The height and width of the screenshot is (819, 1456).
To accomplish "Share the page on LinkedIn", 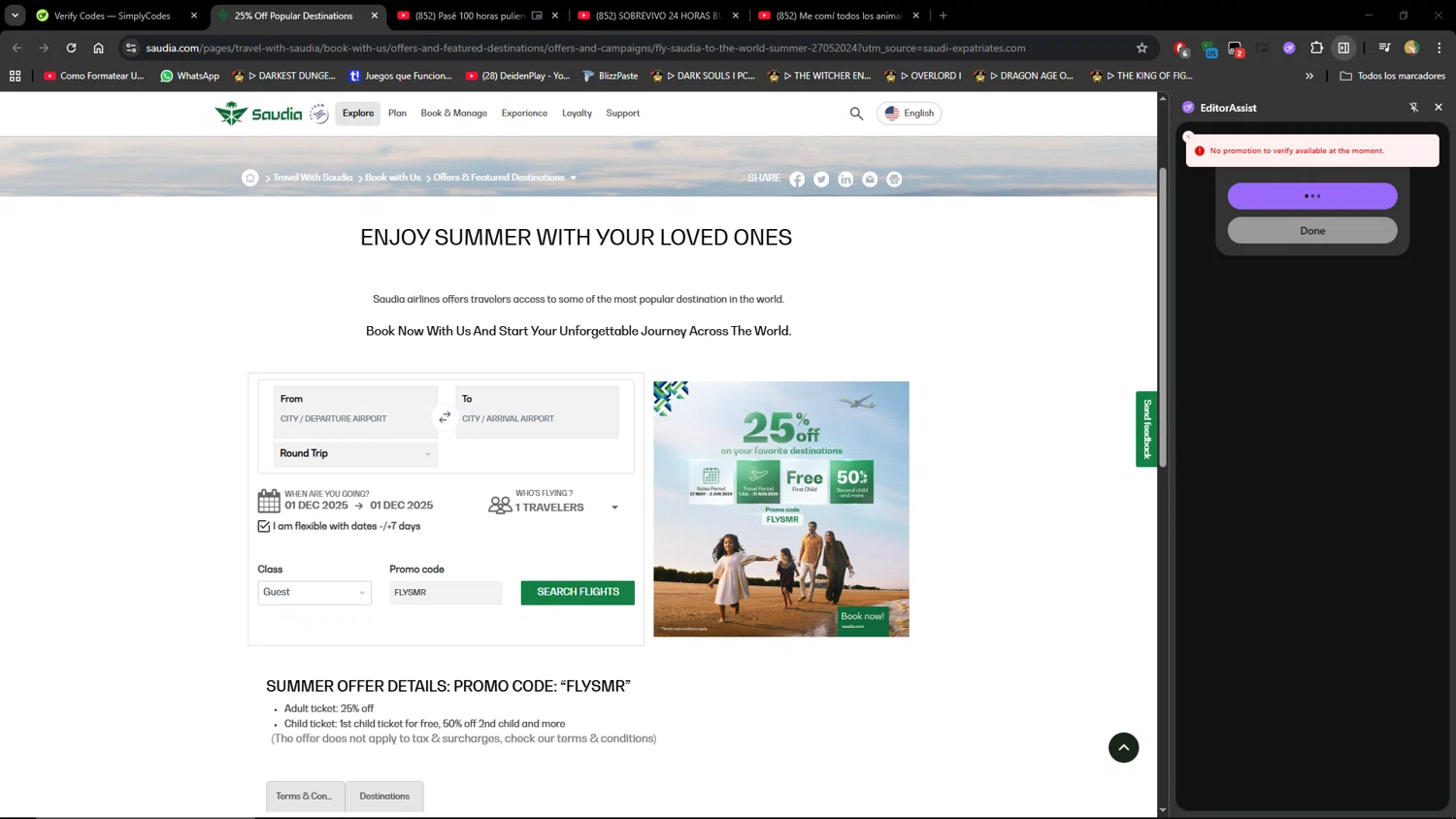I will [845, 180].
